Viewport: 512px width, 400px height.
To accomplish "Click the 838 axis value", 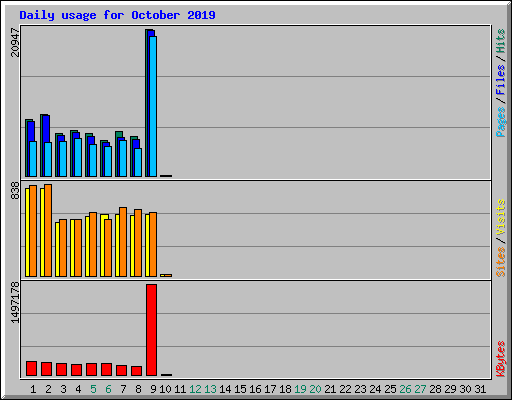I will click(x=15, y=190).
